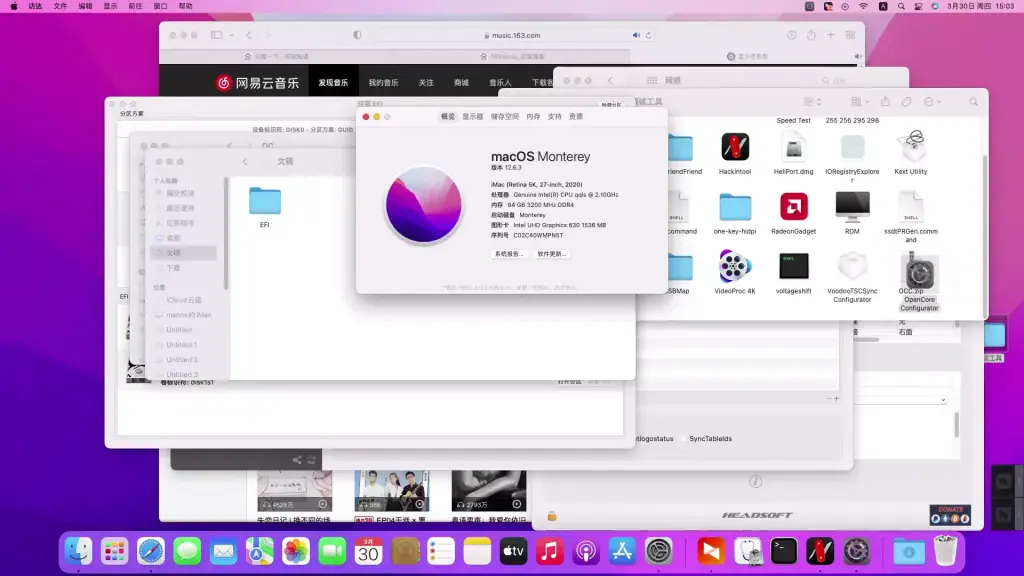This screenshot has height=576, width=1024.
Task: Click the tag icon in the Finder tools toolbar
Action: click(906, 102)
